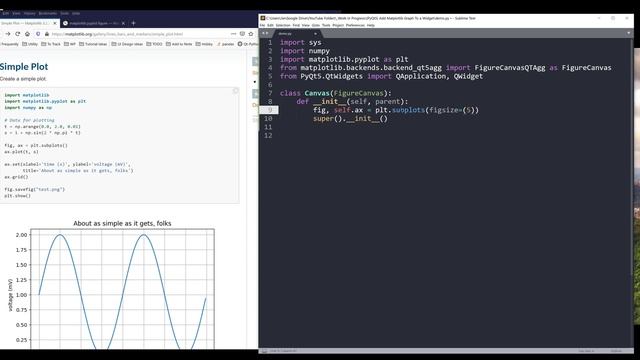Open Sublime Text Tools menu

pos(326,25)
